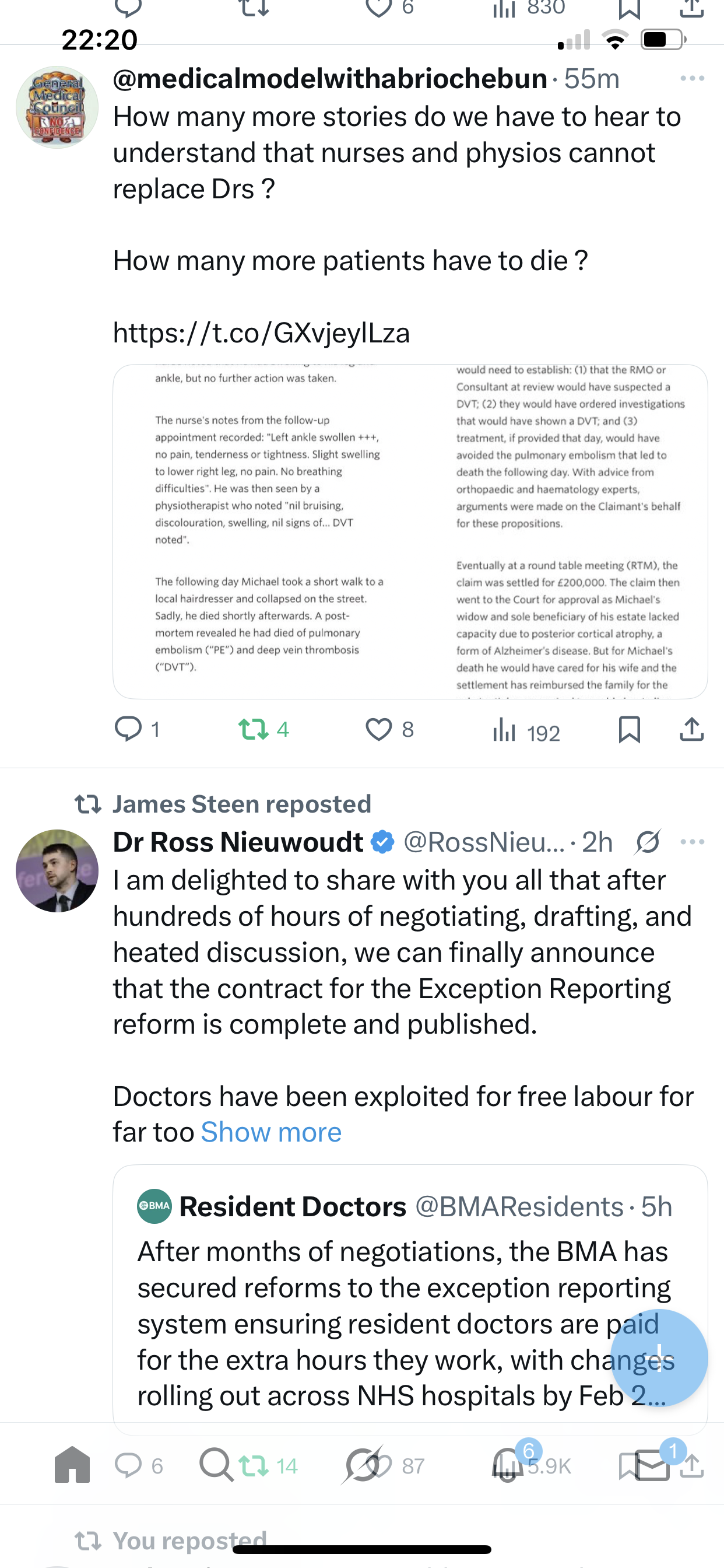
Task: Open the t.co/GXvjeylLza link
Action: pyautogui.click(x=262, y=333)
